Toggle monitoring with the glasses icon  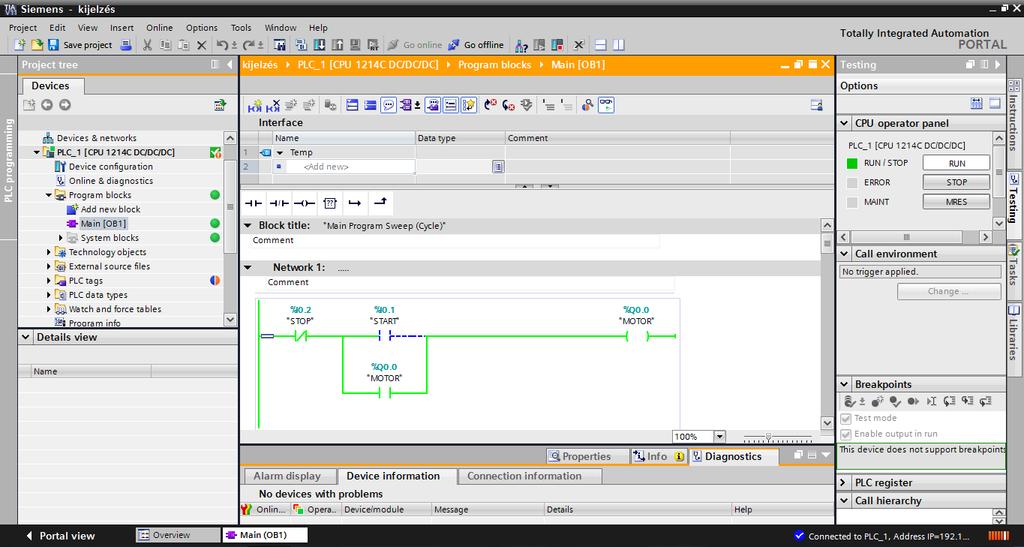click(606, 105)
